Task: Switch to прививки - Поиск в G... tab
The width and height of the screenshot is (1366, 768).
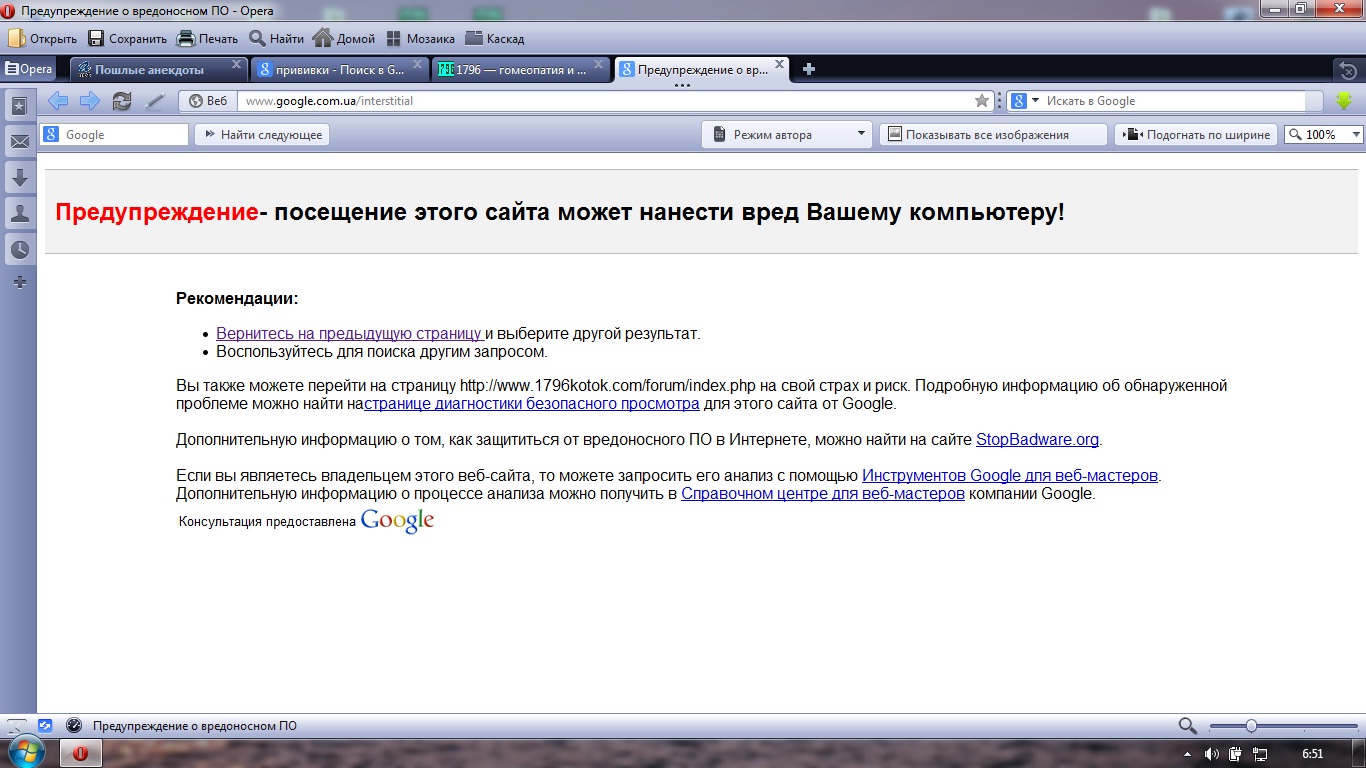Action: (x=331, y=69)
